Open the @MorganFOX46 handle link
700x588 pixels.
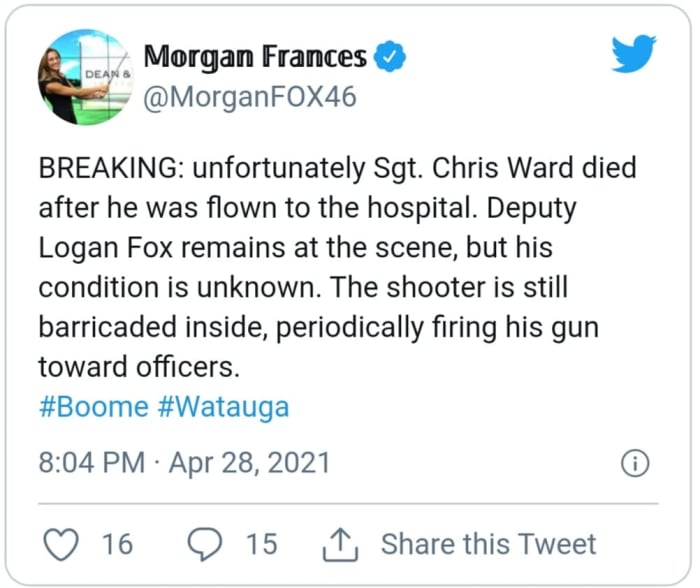coord(250,97)
